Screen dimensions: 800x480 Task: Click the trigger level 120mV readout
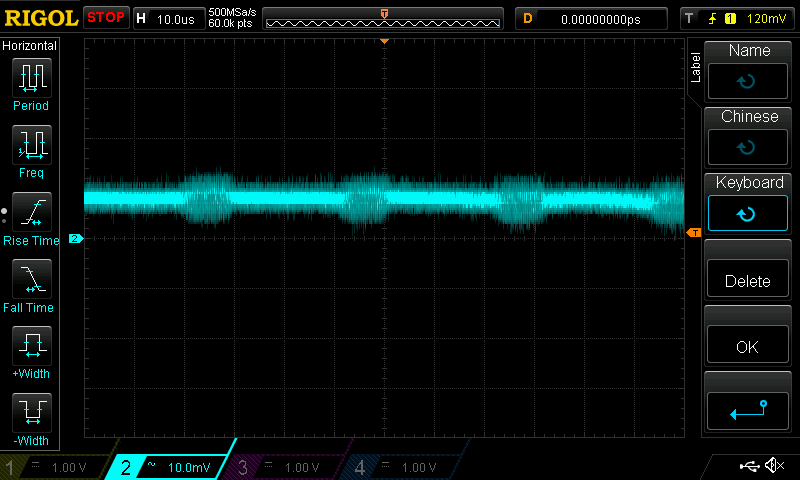pyautogui.click(x=766, y=19)
